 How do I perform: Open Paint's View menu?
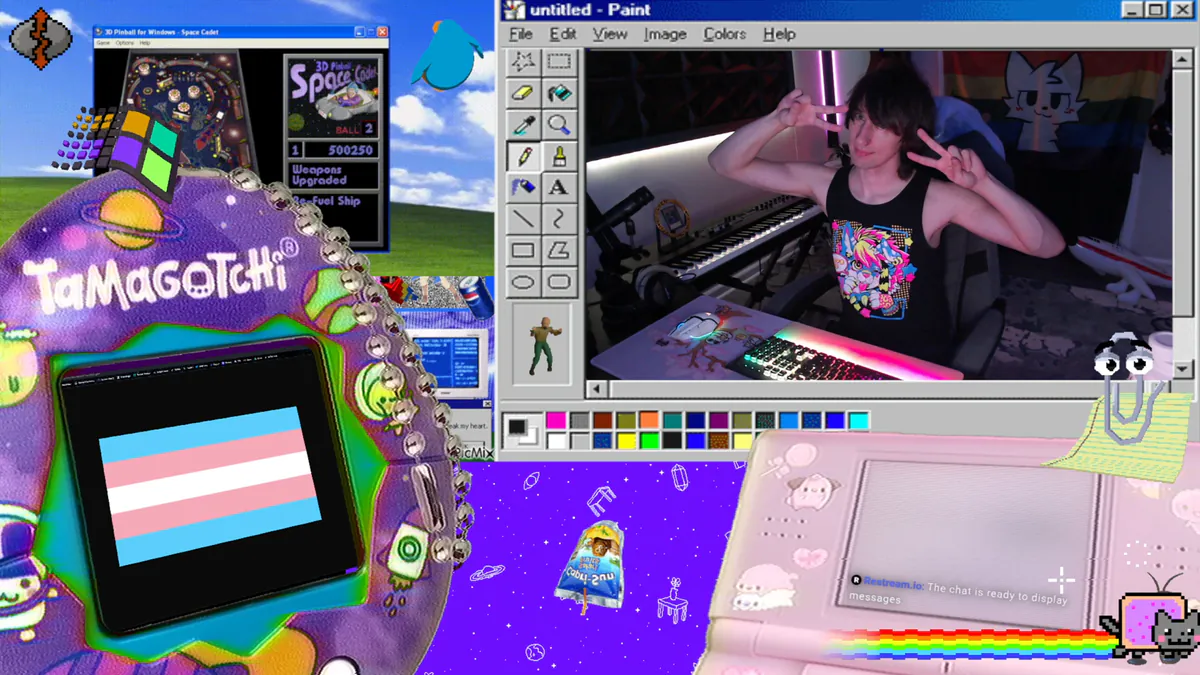tap(610, 34)
